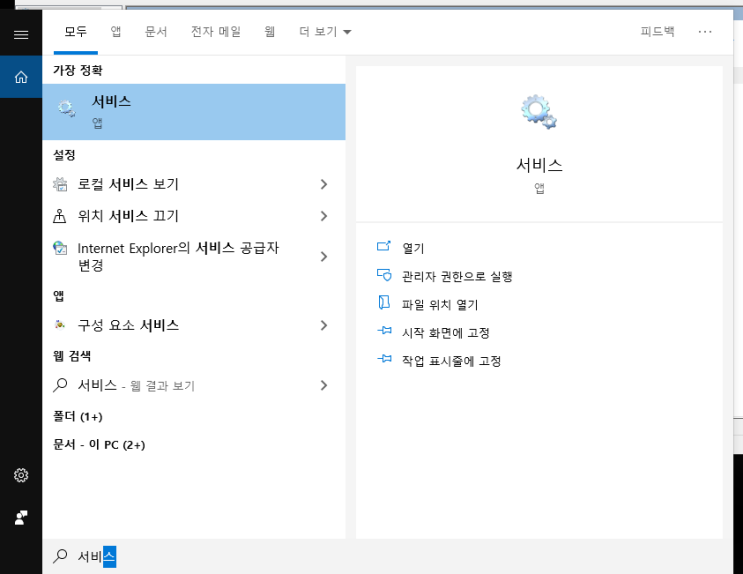
Task: Switch to the 모두 tab
Action: pos(76,32)
